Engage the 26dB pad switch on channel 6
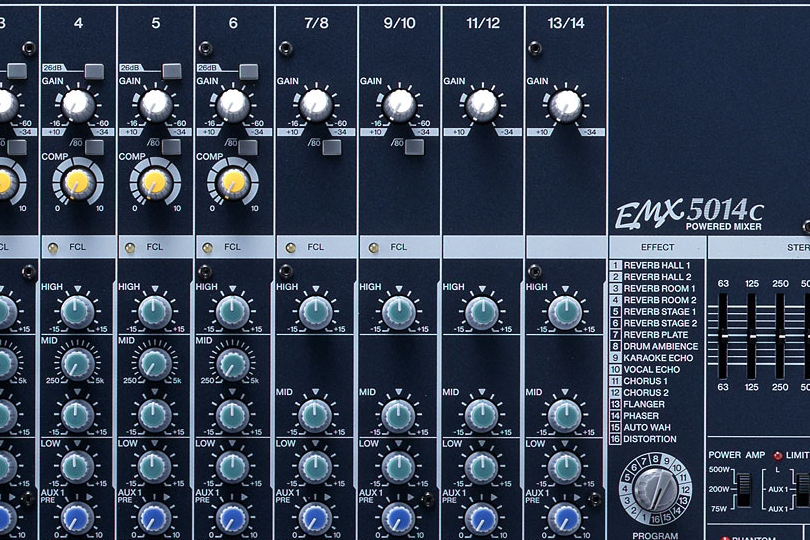 tap(248, 71)
